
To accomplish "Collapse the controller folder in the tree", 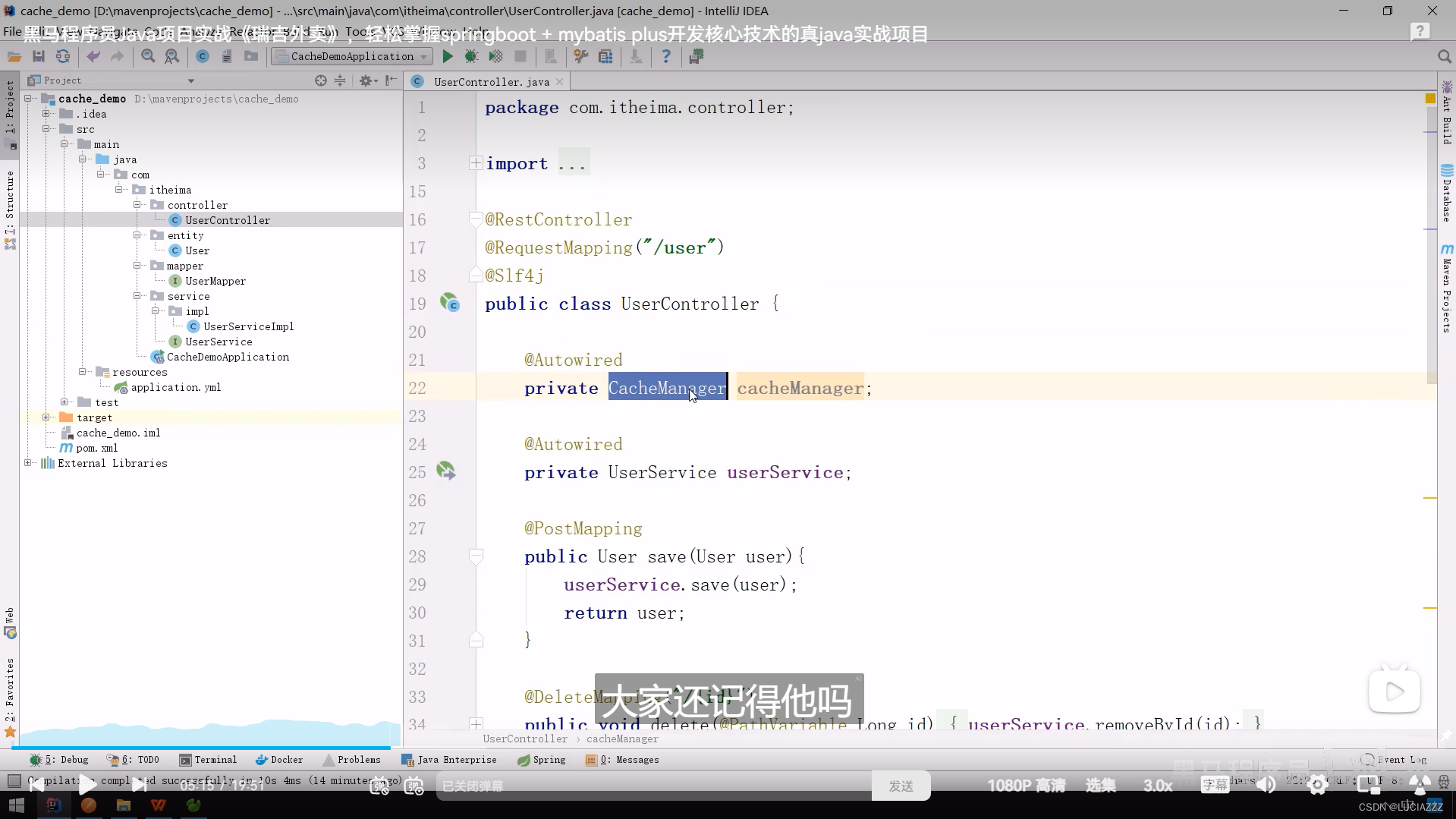I will 137,204.
